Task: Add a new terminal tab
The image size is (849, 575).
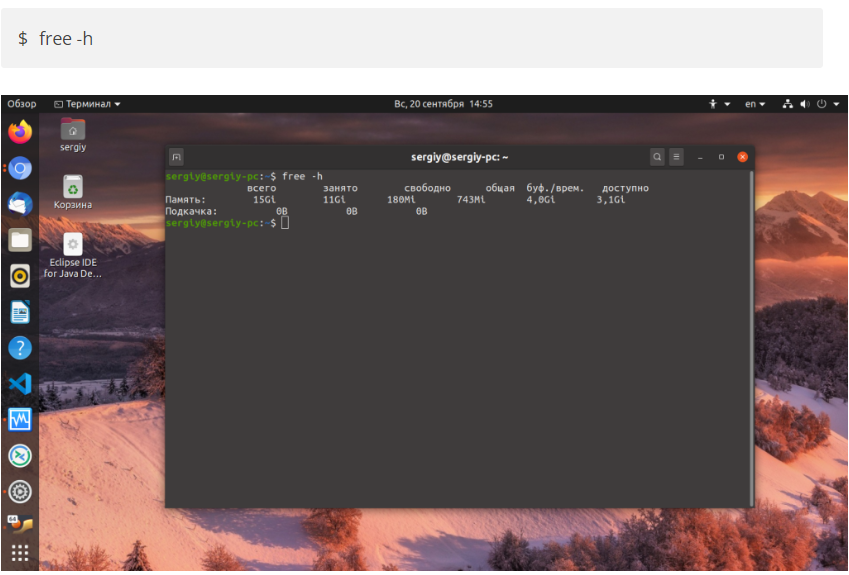Action: point(176,157)
